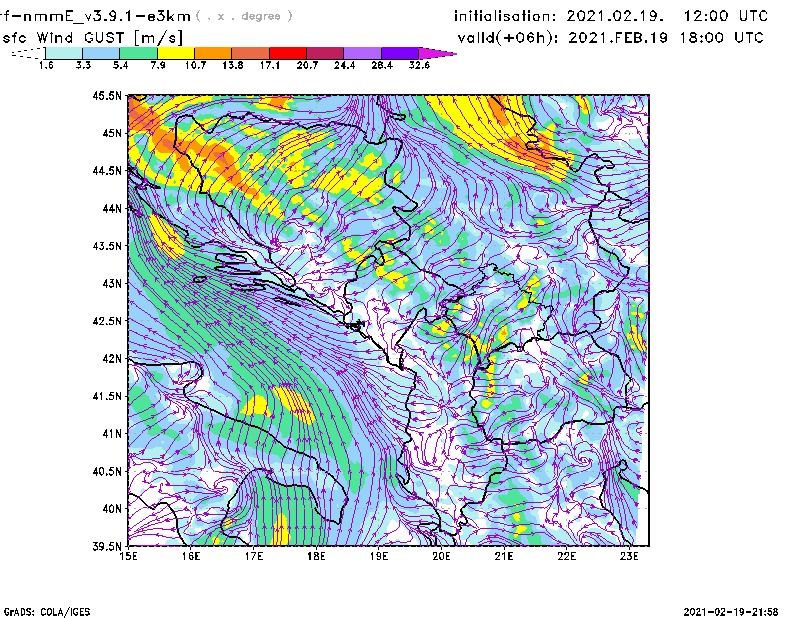Click the '41N' latitude axis label

(x=112, y=434)
